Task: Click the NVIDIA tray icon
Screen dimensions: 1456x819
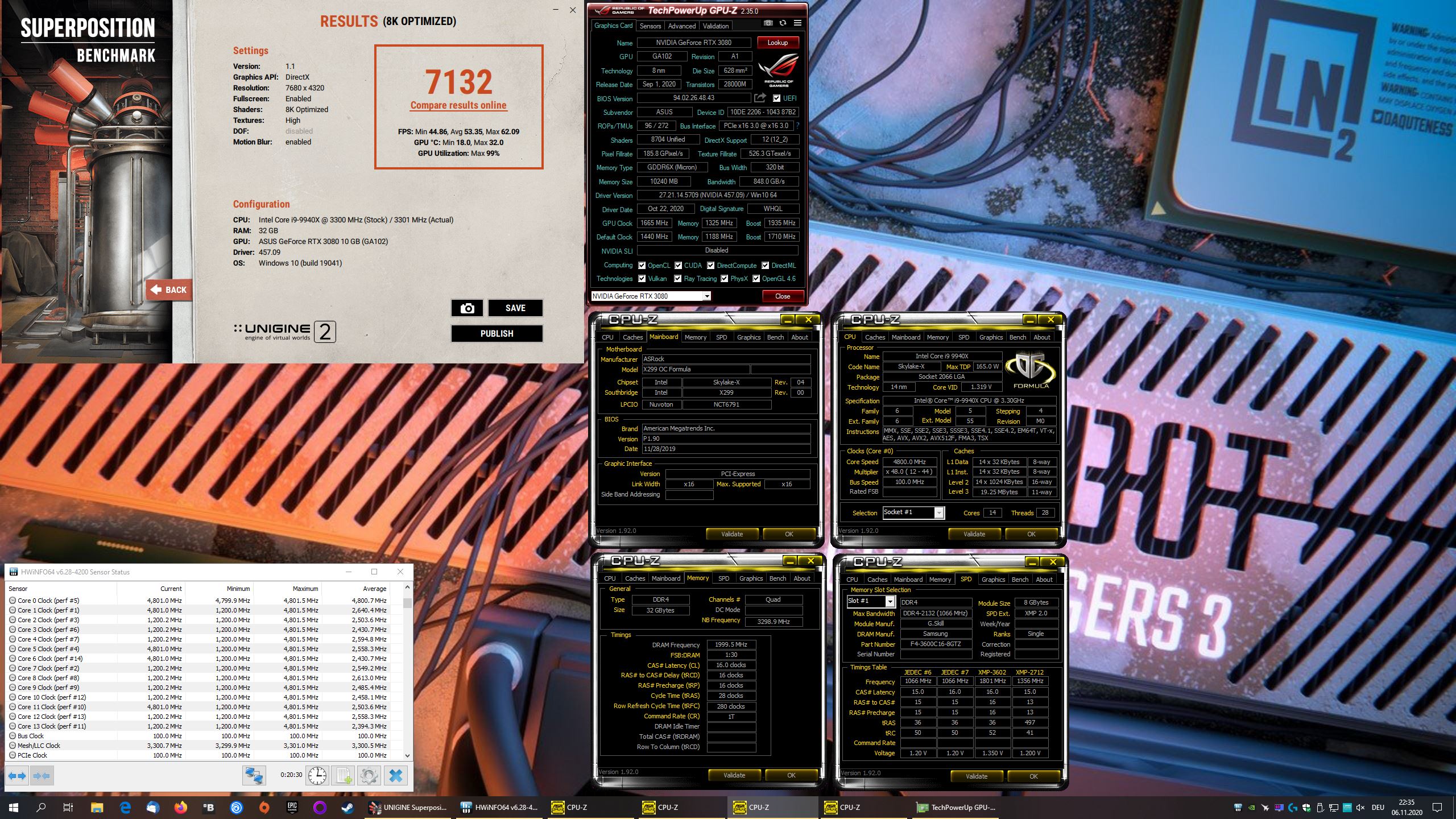Action: click(1251, 807)
